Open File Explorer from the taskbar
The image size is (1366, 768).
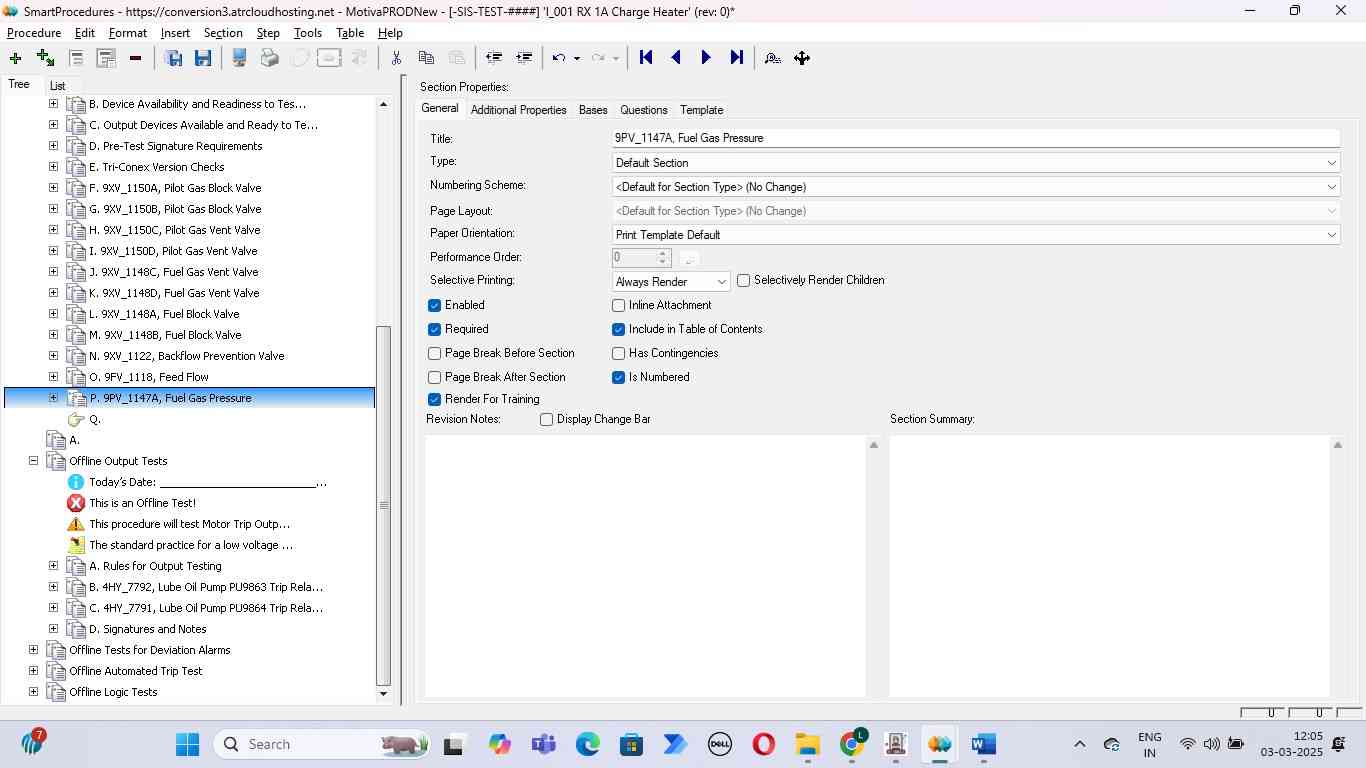[807, 744]
